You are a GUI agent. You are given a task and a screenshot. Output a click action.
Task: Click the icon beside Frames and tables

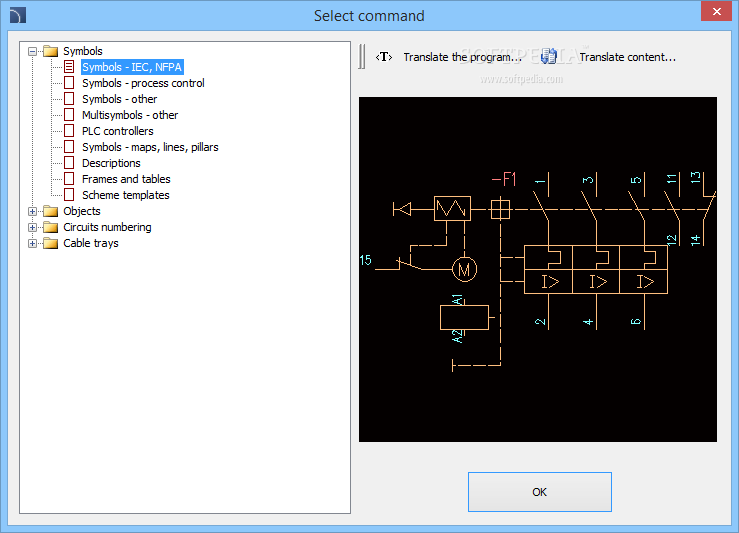click(69, 179)
